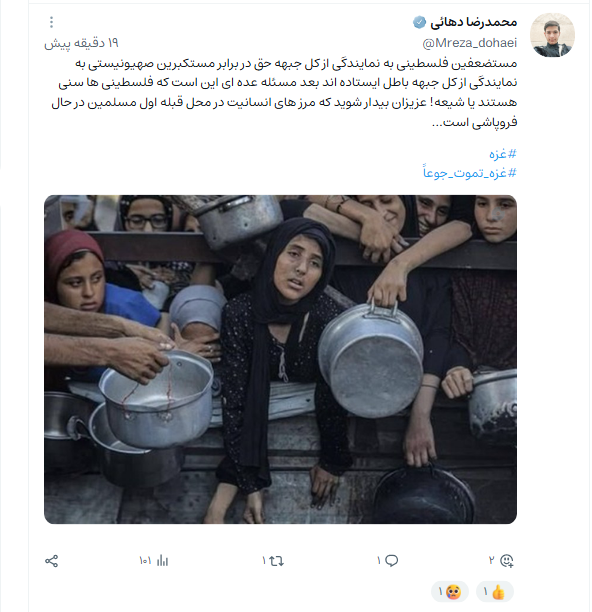Click the number ۱ beside the repost arrows
592x612 pixels.
[264, 561]
